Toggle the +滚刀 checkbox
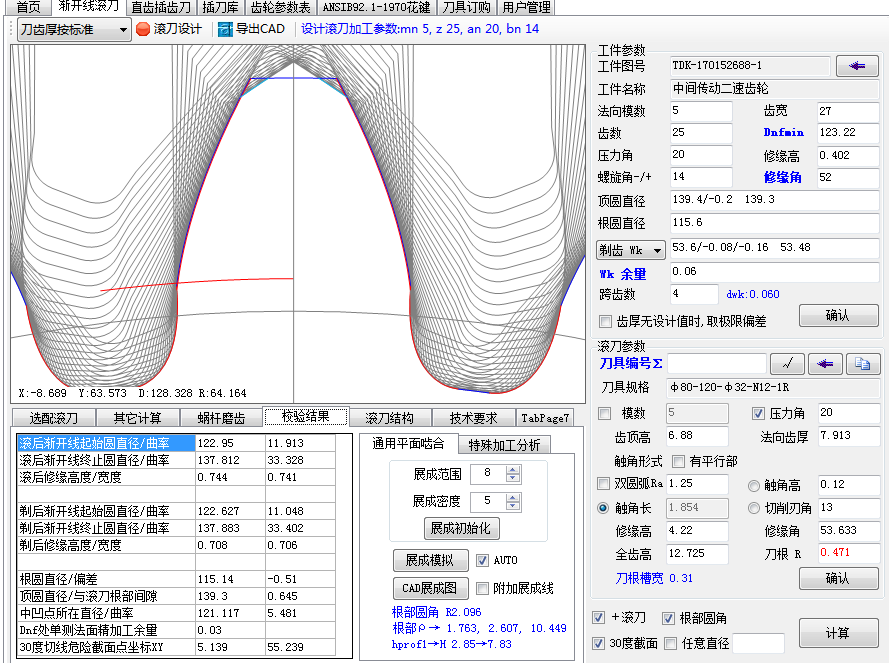 point(598,618)
